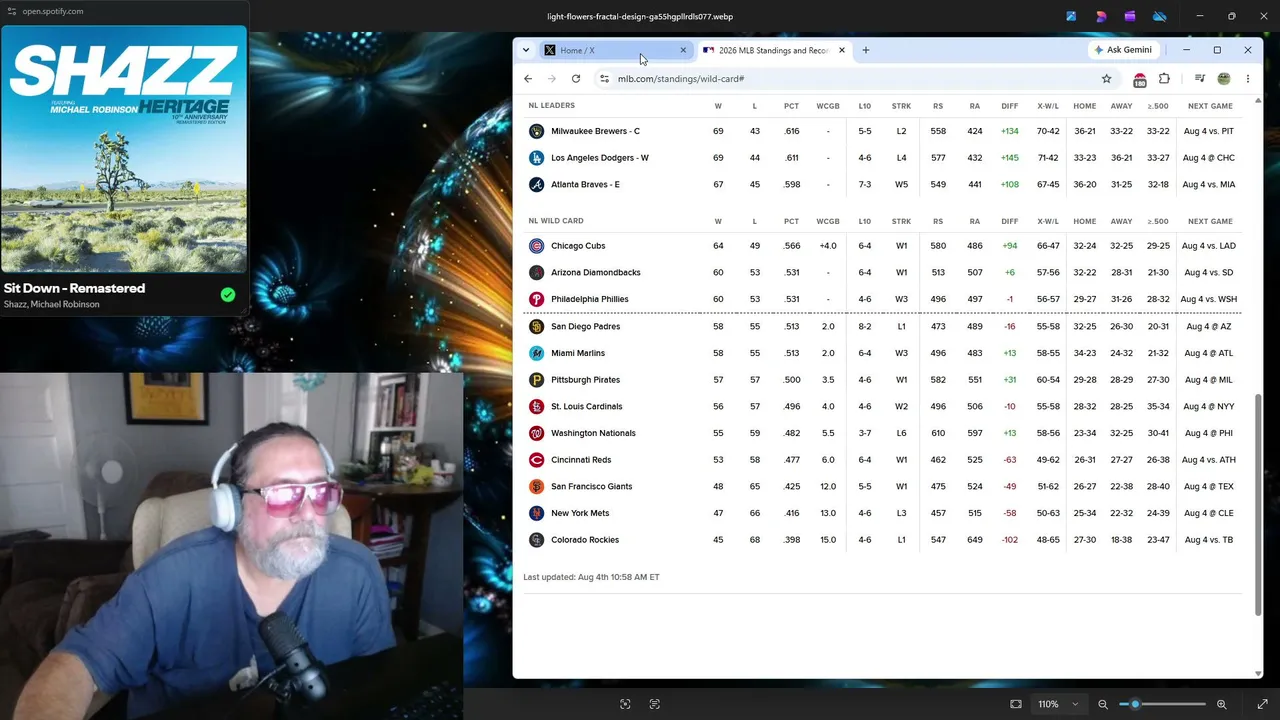Open Miami Marlins team link
This screenshot has height=720, width=1280.
(578, 353)
